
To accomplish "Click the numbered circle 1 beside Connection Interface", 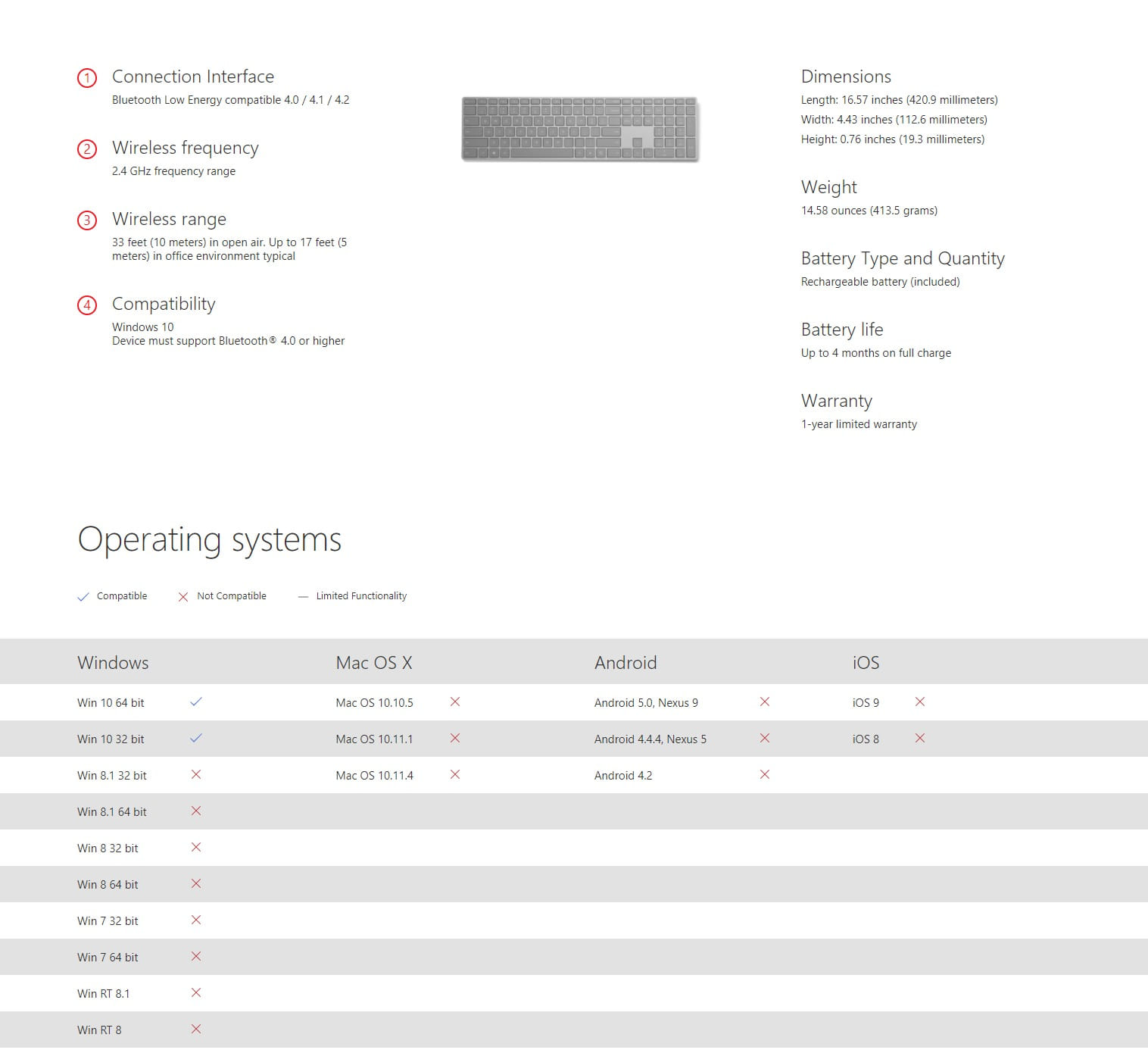I will (x=87, y=78).
